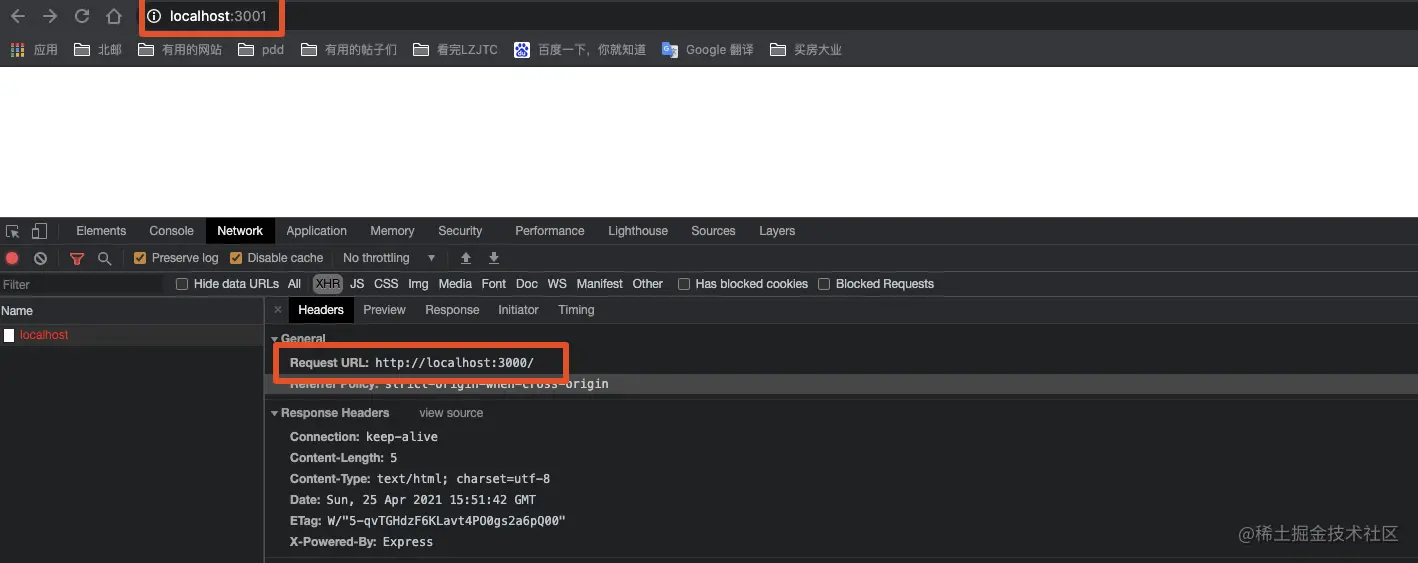Open the No throttling dropdown
The width and height of the screenshot is (1418, 563).
coord(389,258)
